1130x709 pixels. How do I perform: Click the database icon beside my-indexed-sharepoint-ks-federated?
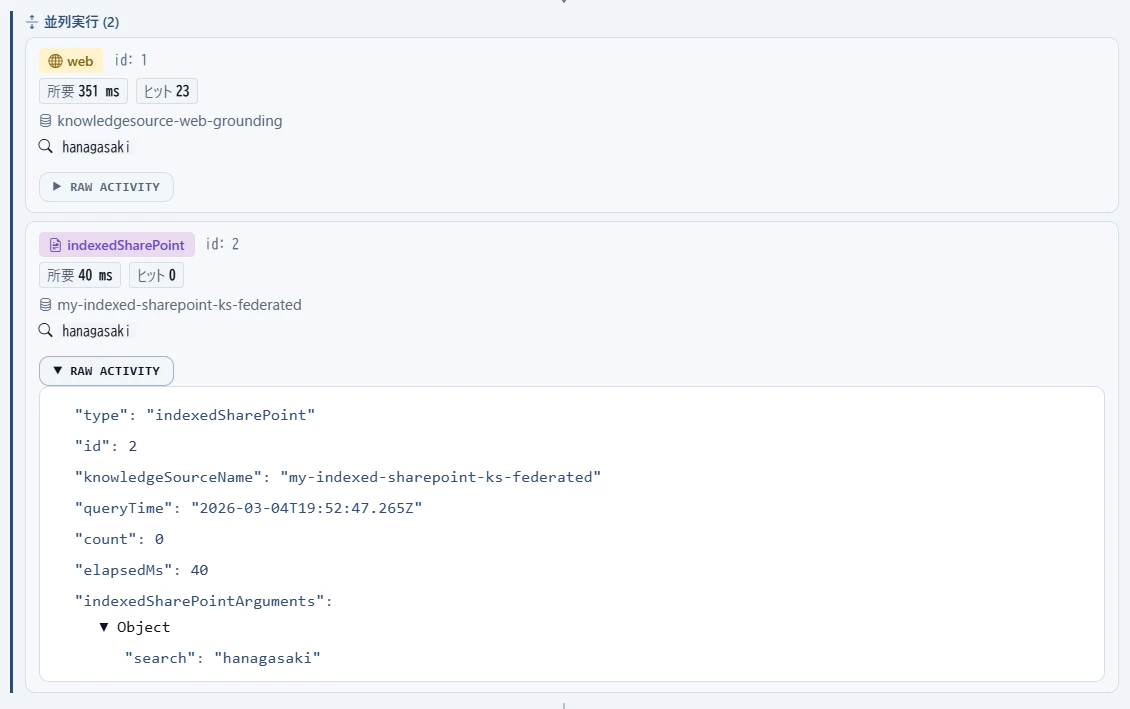coord(45,305)
